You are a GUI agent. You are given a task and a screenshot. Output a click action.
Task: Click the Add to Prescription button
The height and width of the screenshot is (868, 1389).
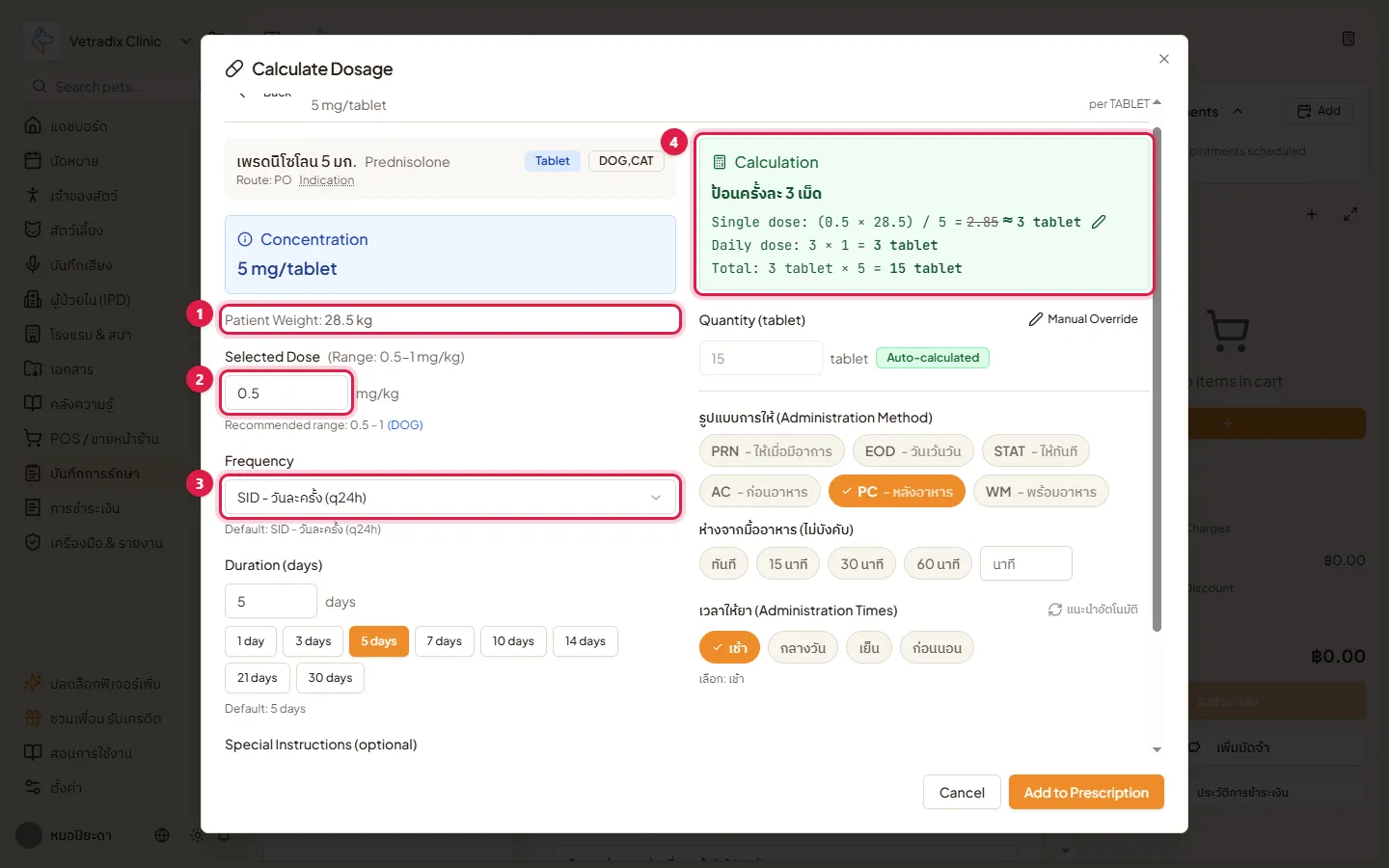[1086, 793]
